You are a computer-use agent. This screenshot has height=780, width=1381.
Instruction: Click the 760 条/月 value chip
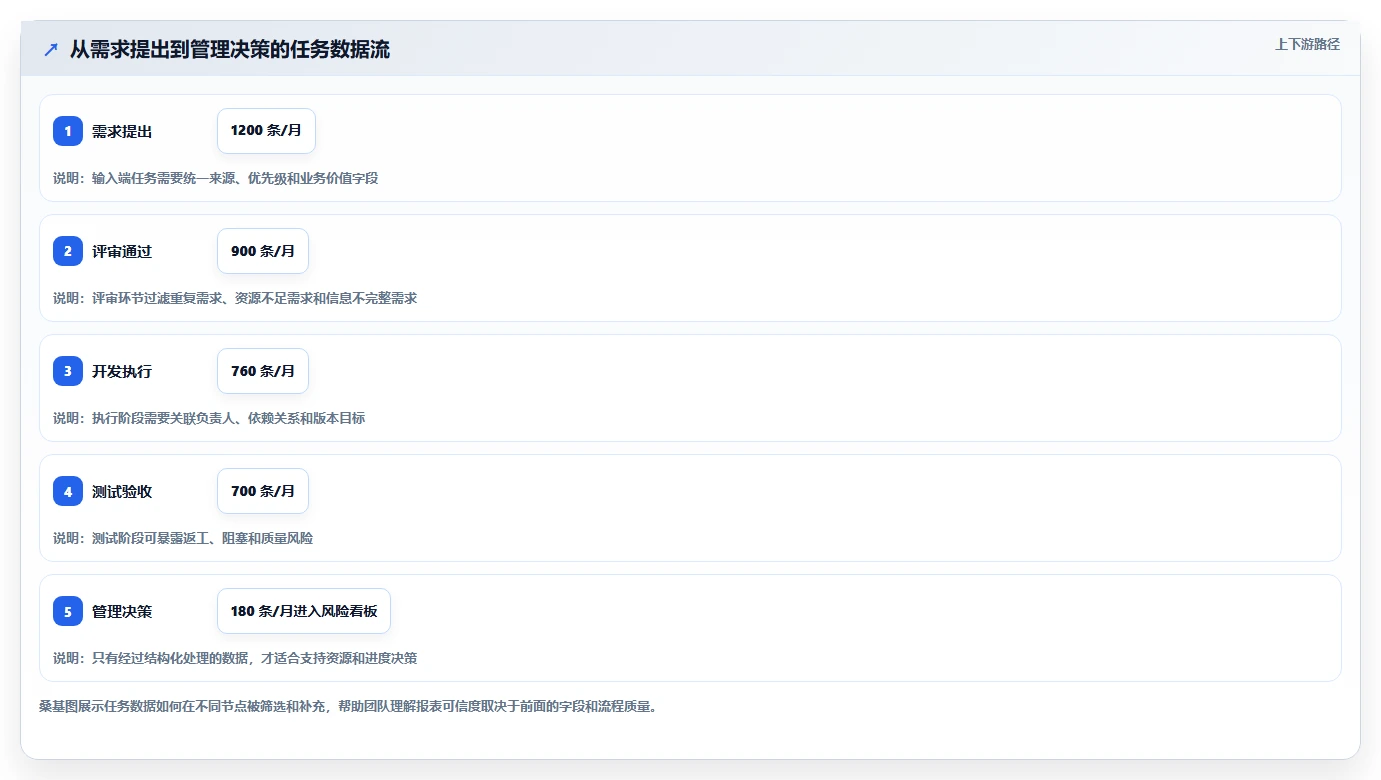(263, 371)
